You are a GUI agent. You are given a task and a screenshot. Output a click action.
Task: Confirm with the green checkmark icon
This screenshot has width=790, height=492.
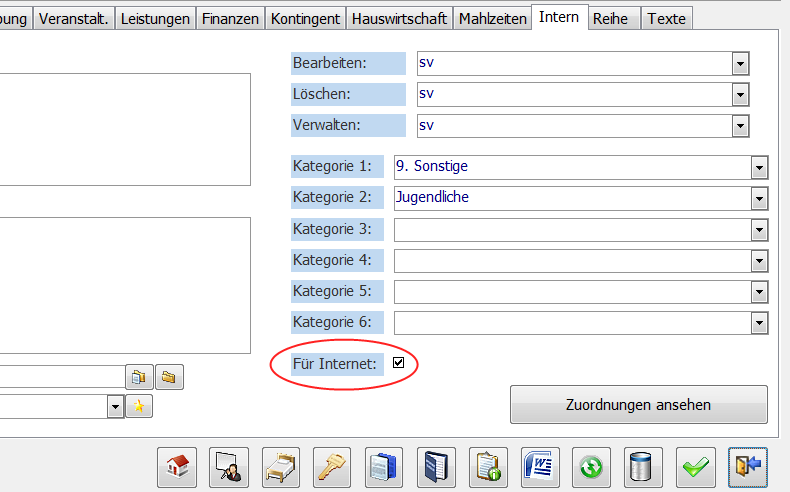pyautogui.click(x=696, y=467)
